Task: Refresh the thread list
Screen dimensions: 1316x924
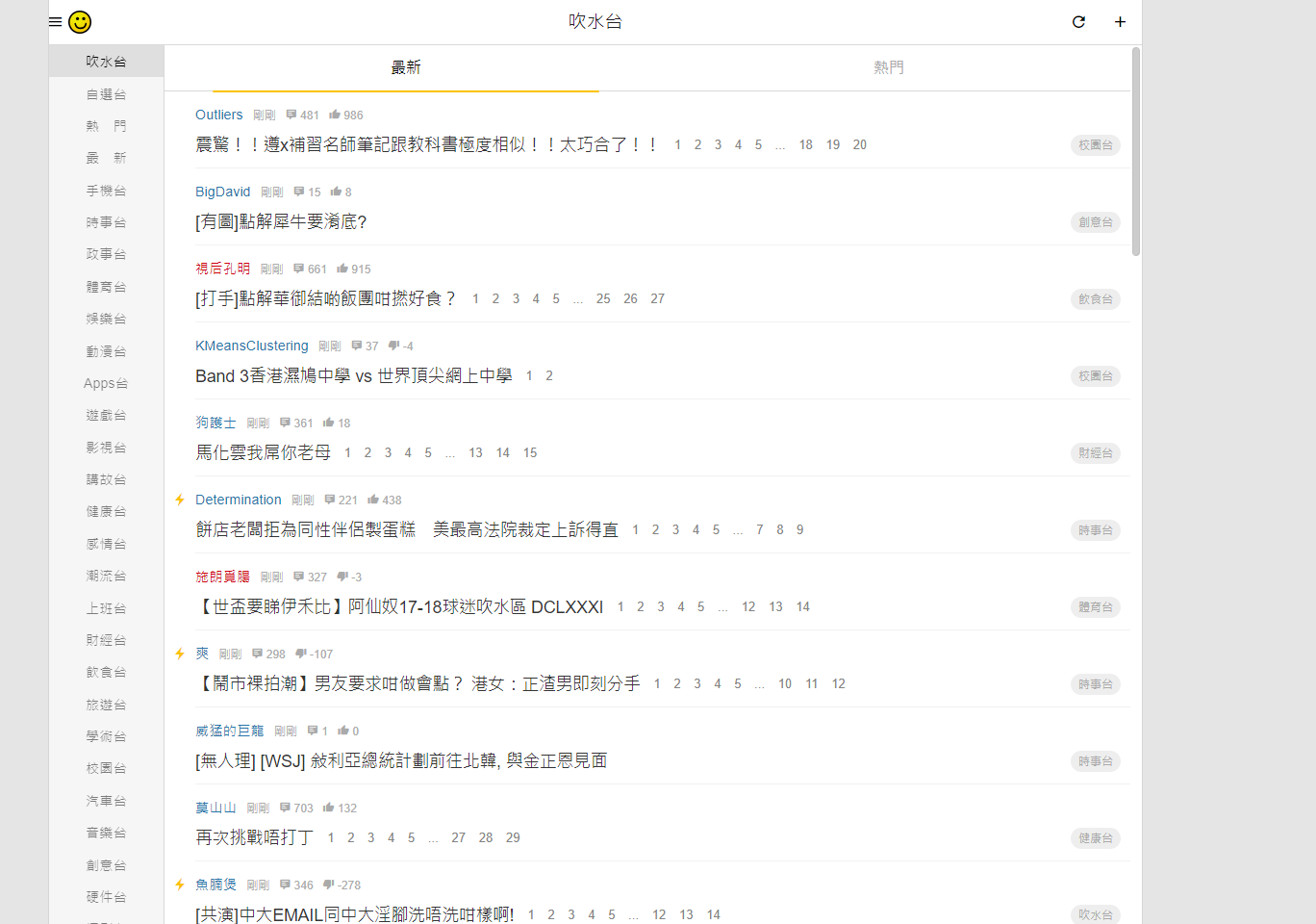Action: click(x=1078, y=21)
